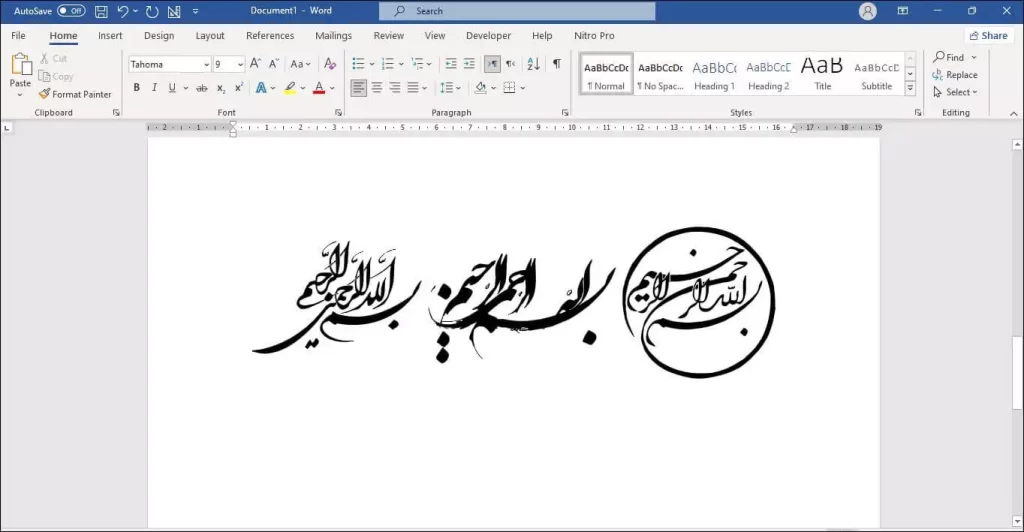Switch to the References tab
This screenshot has height=532, width=1024.
(270, 36)
